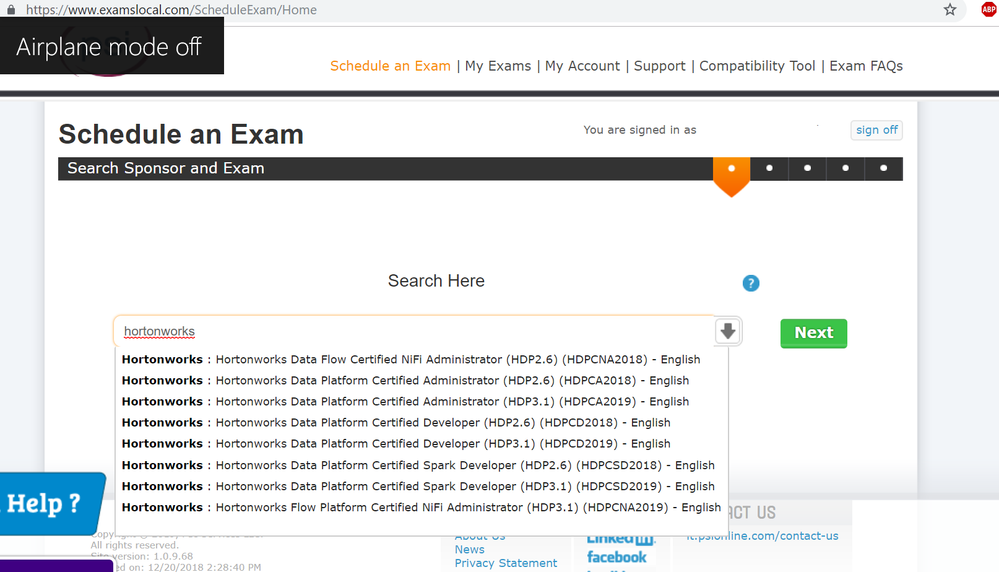Select Flow Platform NiFi Administrator HDPCNA2019 option
Screen dimensions: 999x572
point(421,507)
